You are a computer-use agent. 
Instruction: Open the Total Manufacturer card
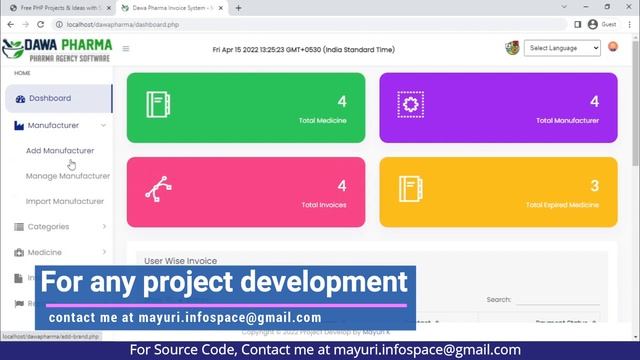coord(498,108)
